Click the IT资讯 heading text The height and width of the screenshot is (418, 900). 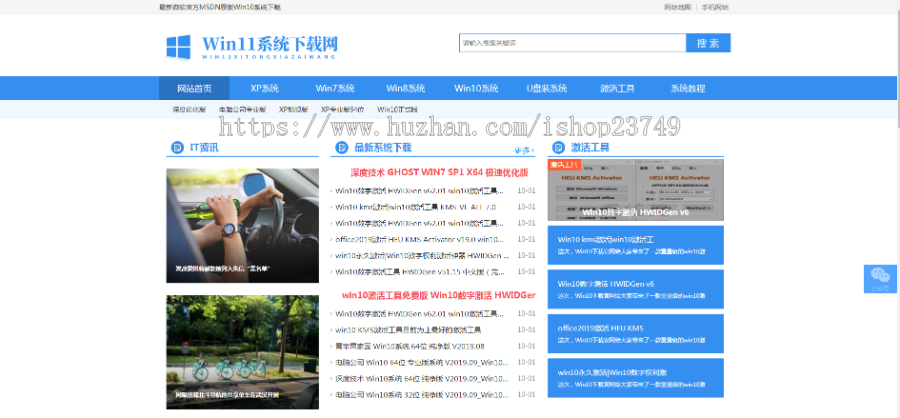[204, 148]
